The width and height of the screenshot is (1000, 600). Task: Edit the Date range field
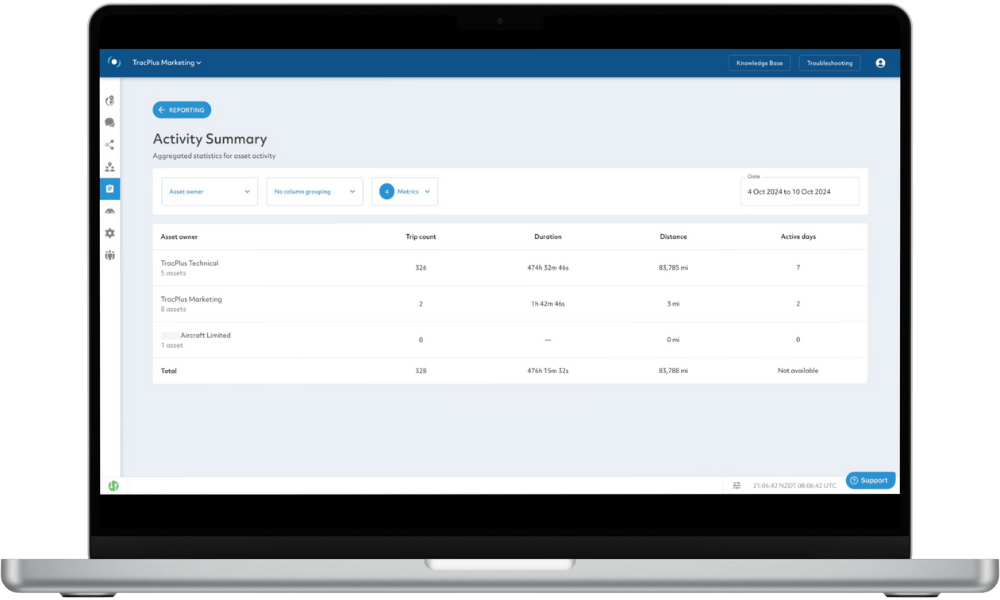coord(800,191)
